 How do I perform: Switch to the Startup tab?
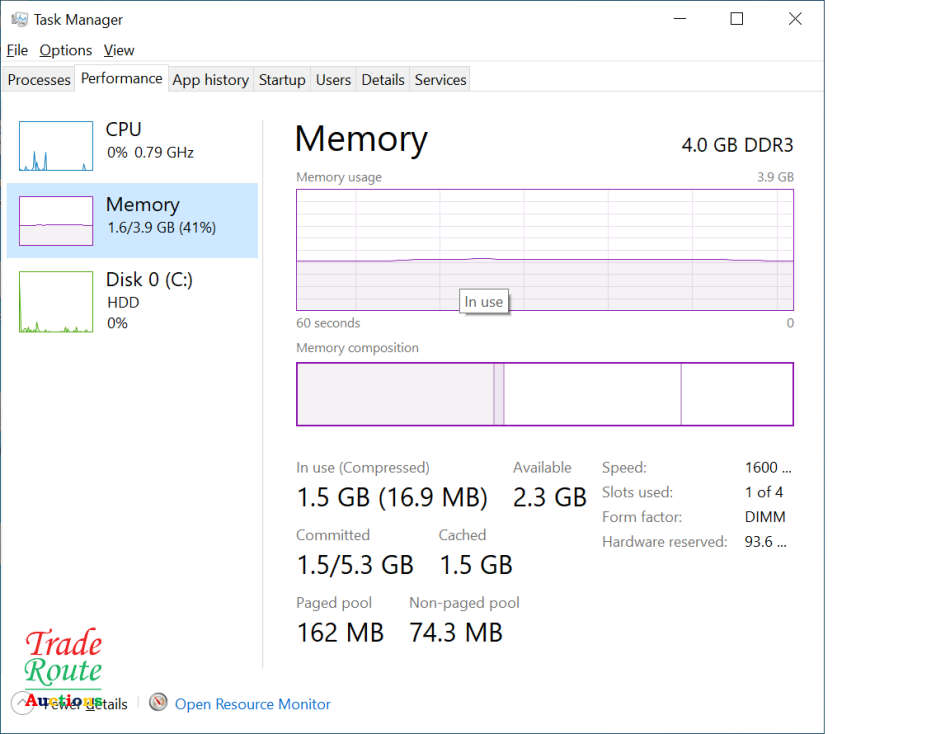click(282, 80)
